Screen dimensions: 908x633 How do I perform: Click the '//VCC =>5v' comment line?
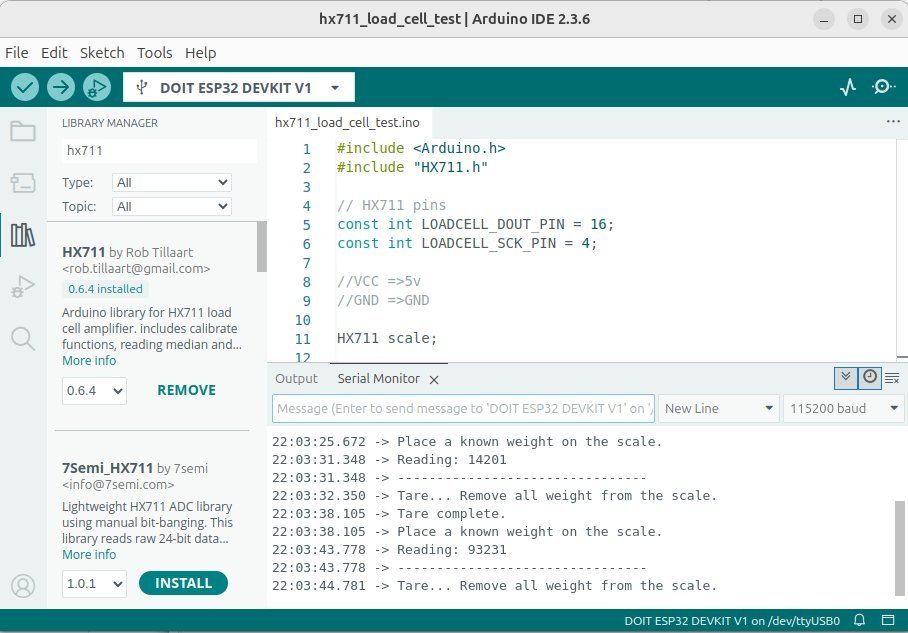coord(379,281)
